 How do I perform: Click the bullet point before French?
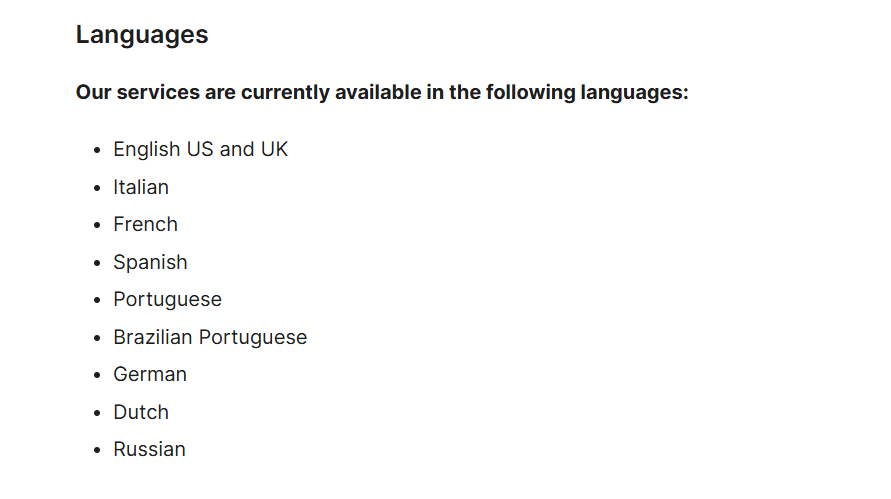pyautogui.click(x=97, y=226)
